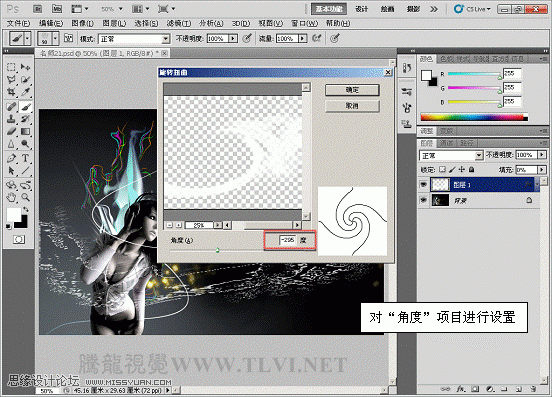
Task: Select the Gradient tool
Action: (x=25, y=131)
